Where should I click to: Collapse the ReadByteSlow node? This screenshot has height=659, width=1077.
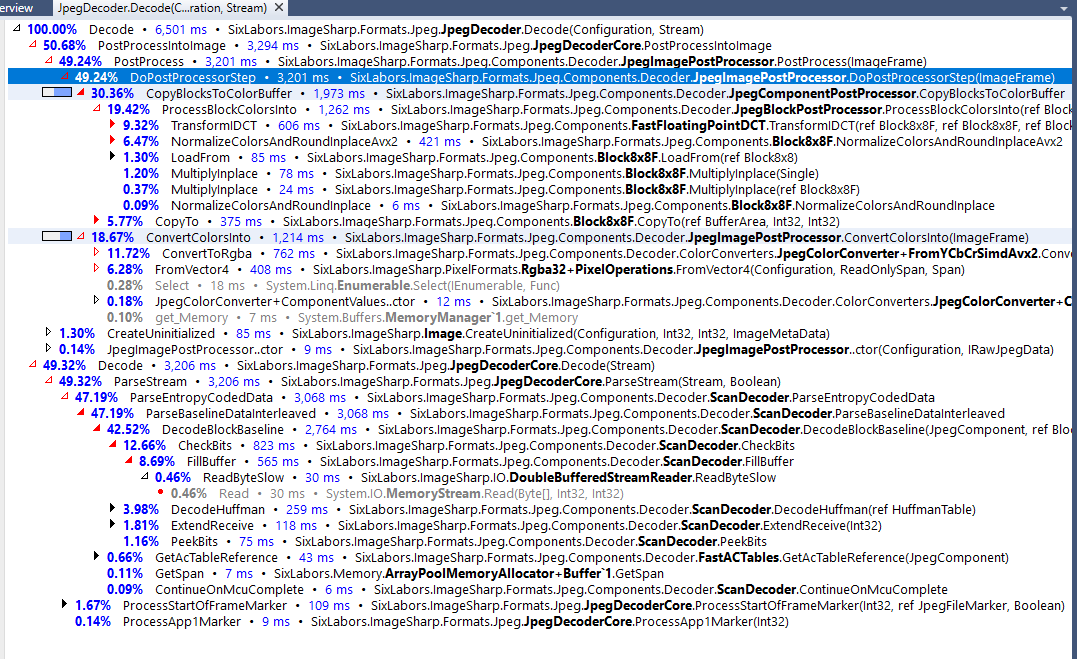tap(144, 476)
